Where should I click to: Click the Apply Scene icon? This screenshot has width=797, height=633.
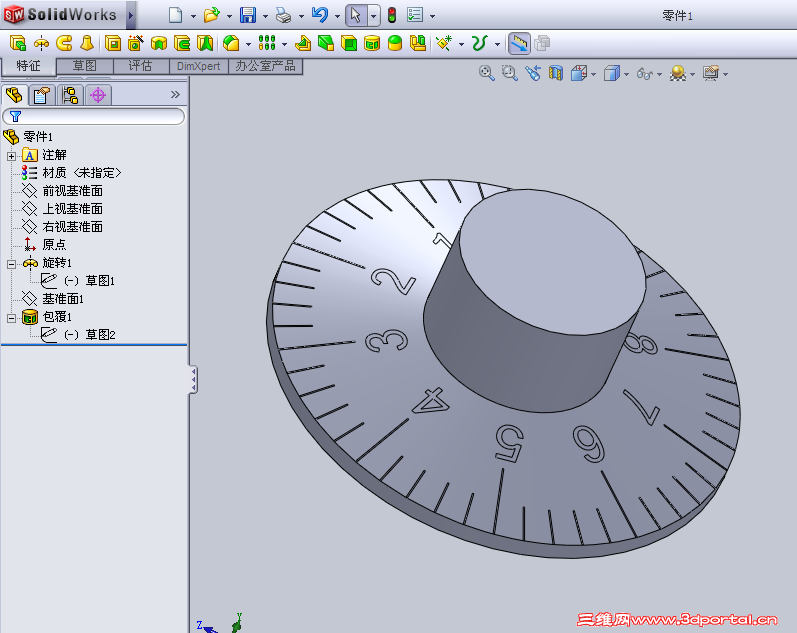pos(678,74)
